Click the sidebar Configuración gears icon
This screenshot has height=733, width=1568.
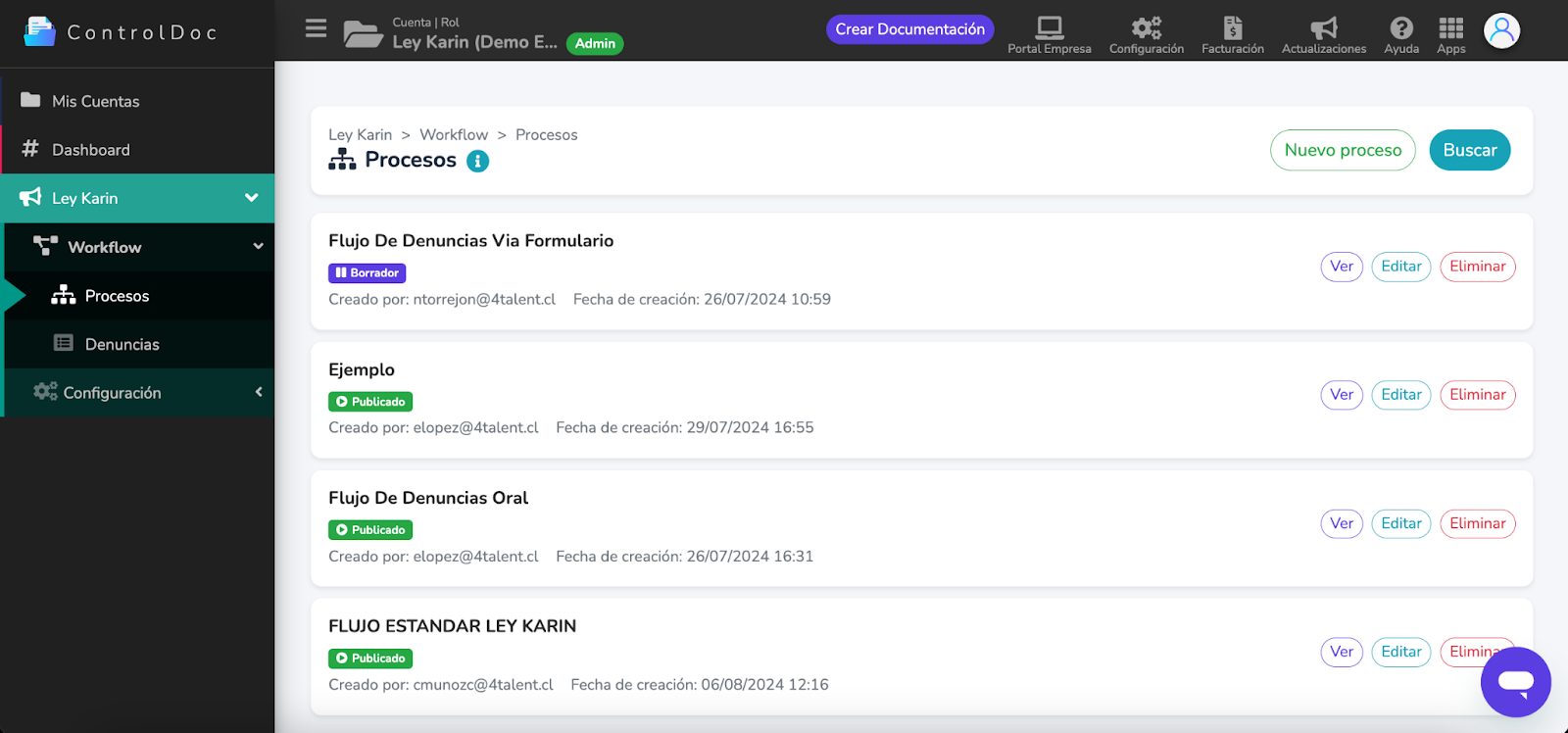point(45,392)
